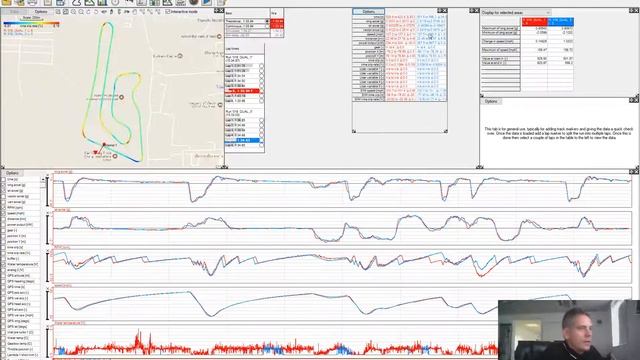640x360 pixels.
Task: Click 'Minimum of long accel [g]' row label
Action: [500, 32]
